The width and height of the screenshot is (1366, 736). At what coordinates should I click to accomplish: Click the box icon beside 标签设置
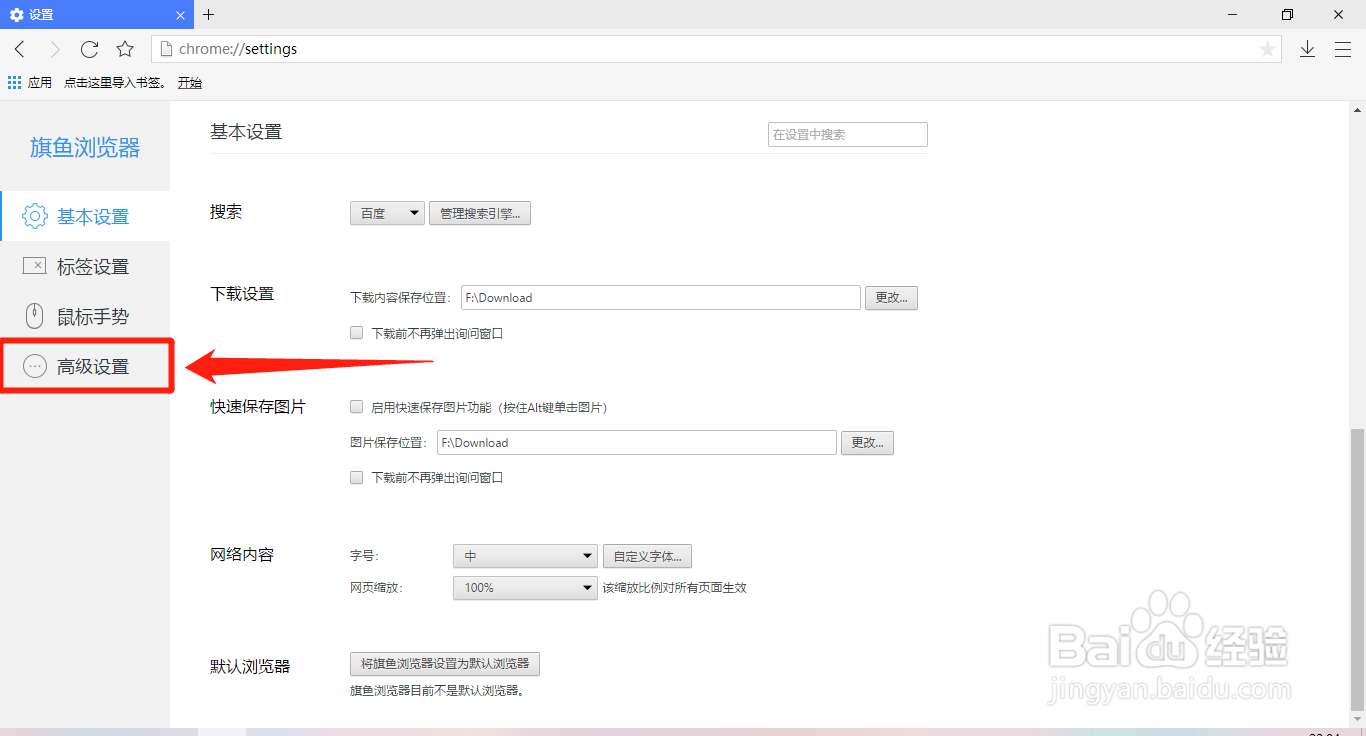(35, 266)
